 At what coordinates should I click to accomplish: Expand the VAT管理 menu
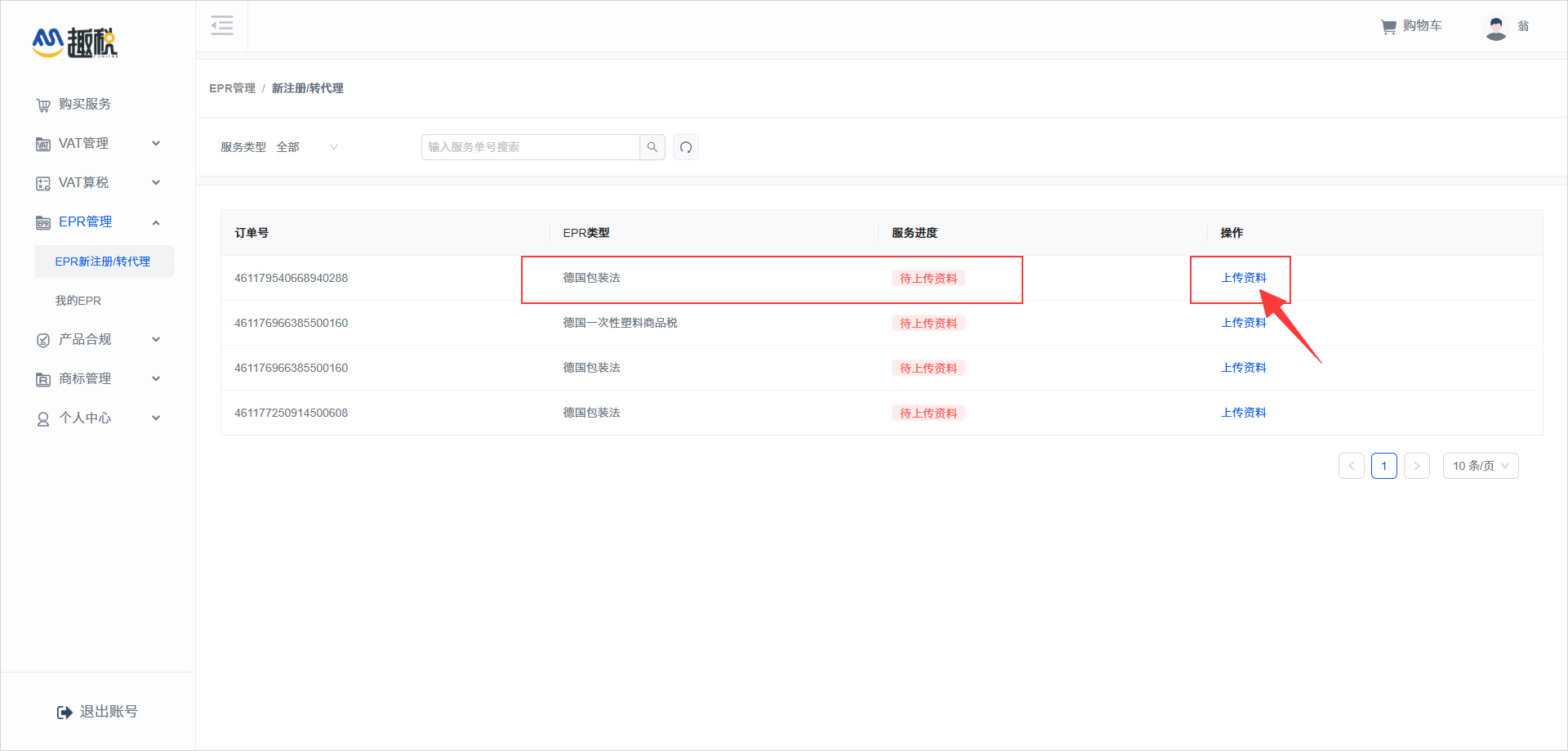coord(98,144)
